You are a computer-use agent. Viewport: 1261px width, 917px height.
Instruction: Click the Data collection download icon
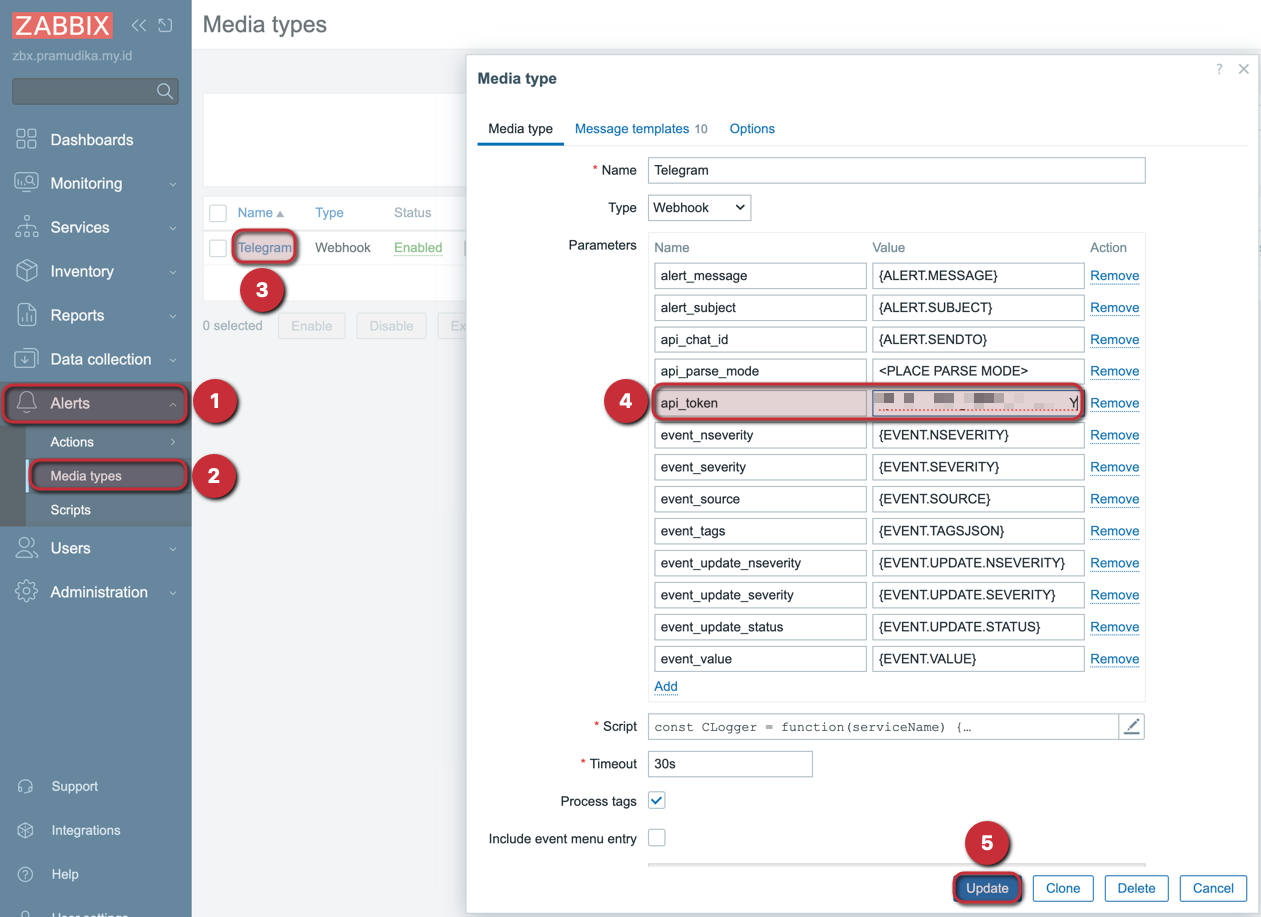[x=26, y=359]
